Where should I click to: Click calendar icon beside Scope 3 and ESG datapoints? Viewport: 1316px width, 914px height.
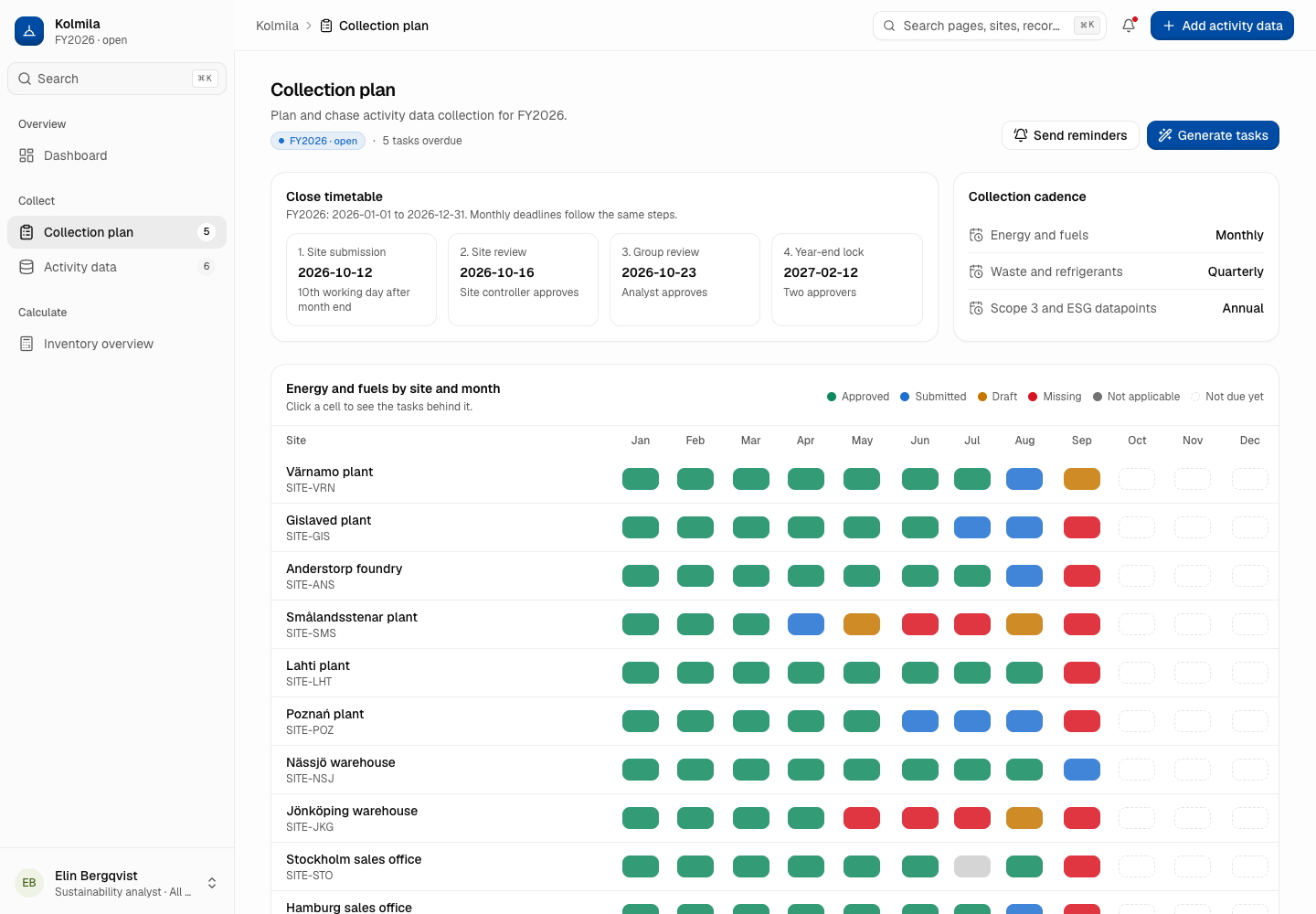976,308
